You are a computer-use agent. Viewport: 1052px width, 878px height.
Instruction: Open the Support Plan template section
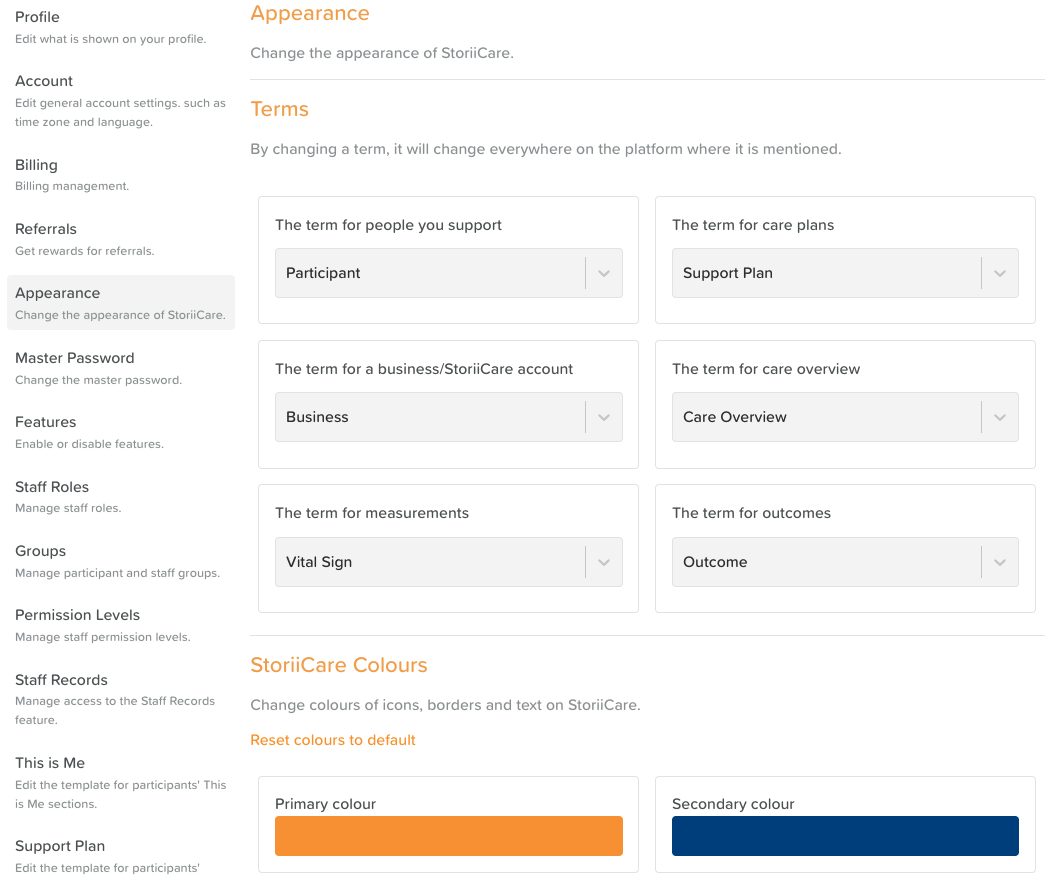(121, 855)
